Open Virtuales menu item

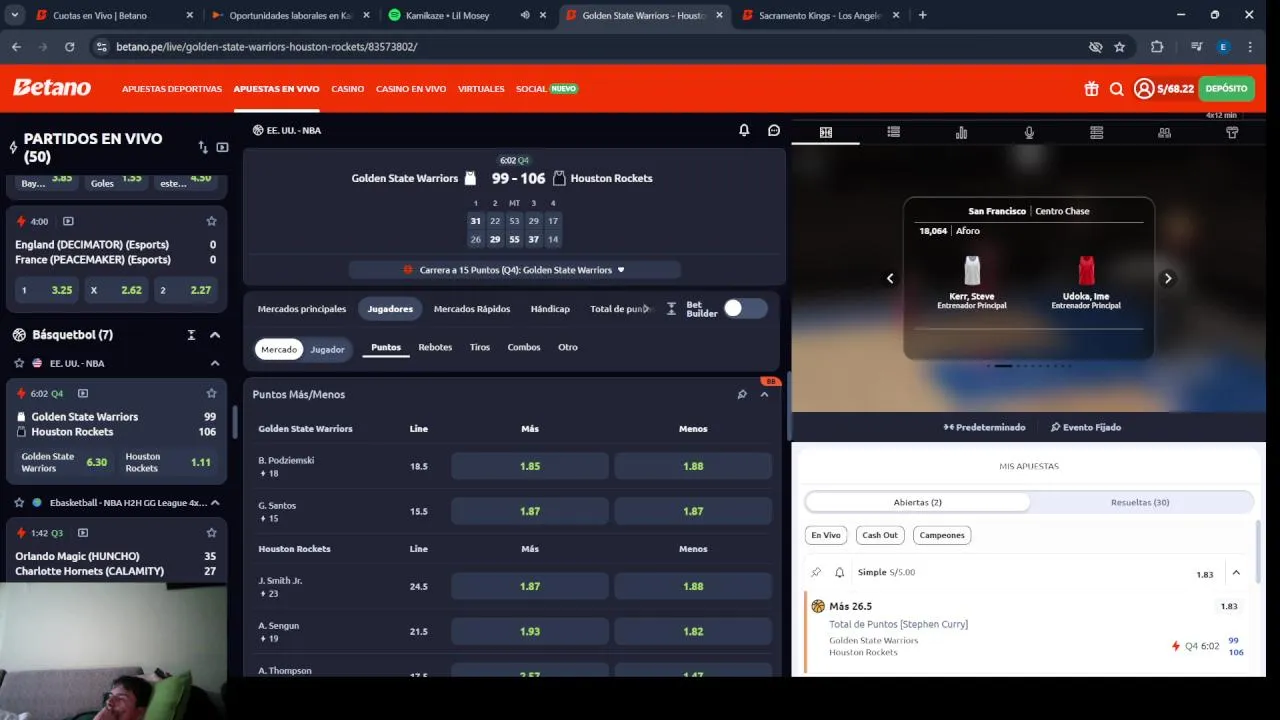(481, 89)
